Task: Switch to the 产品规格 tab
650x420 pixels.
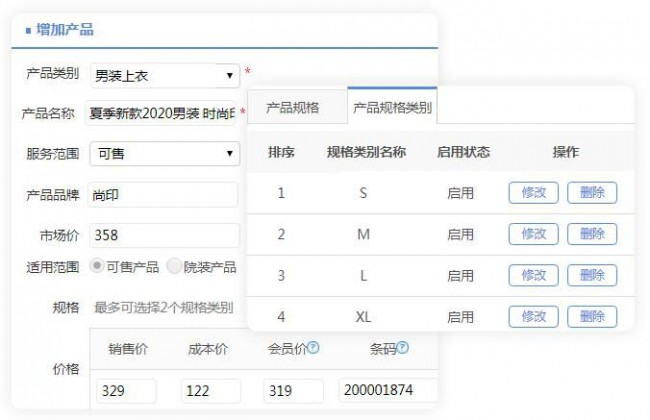Action: 292,108
